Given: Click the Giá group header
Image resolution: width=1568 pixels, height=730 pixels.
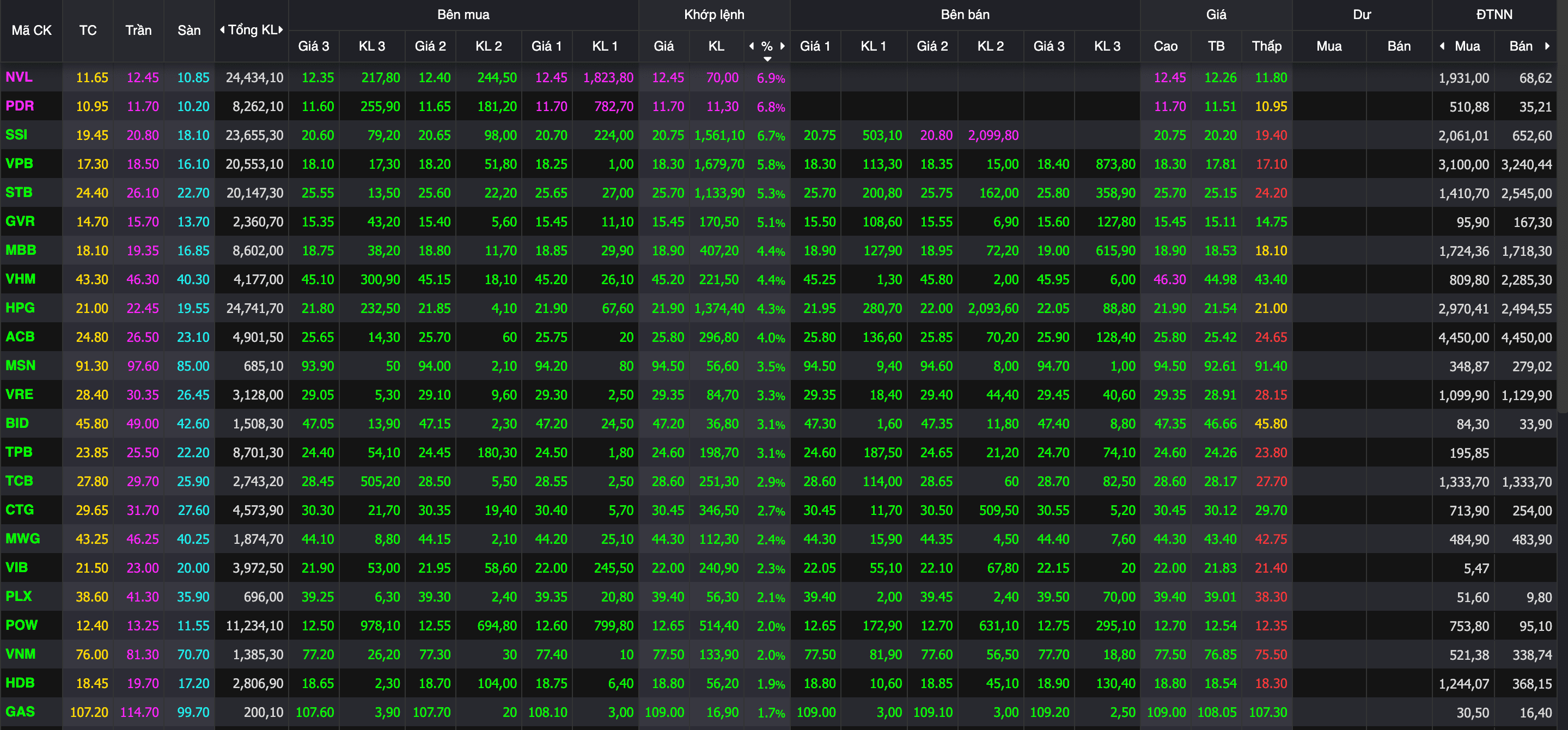Looking at the screenshot, I should (1216, 15).
